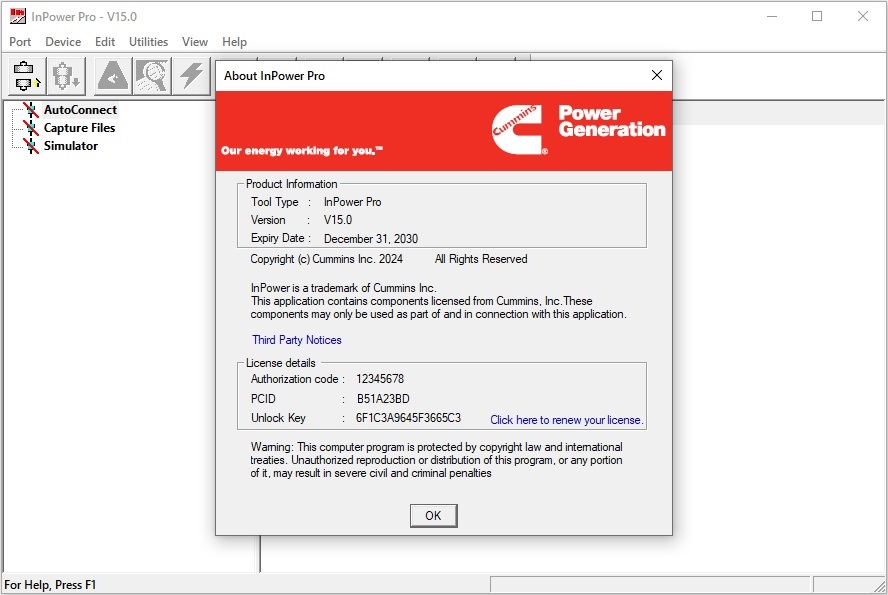Open the Utilities menu
Image resolution: width=888 pixels, height=595 pixels.
click(148, 42)
